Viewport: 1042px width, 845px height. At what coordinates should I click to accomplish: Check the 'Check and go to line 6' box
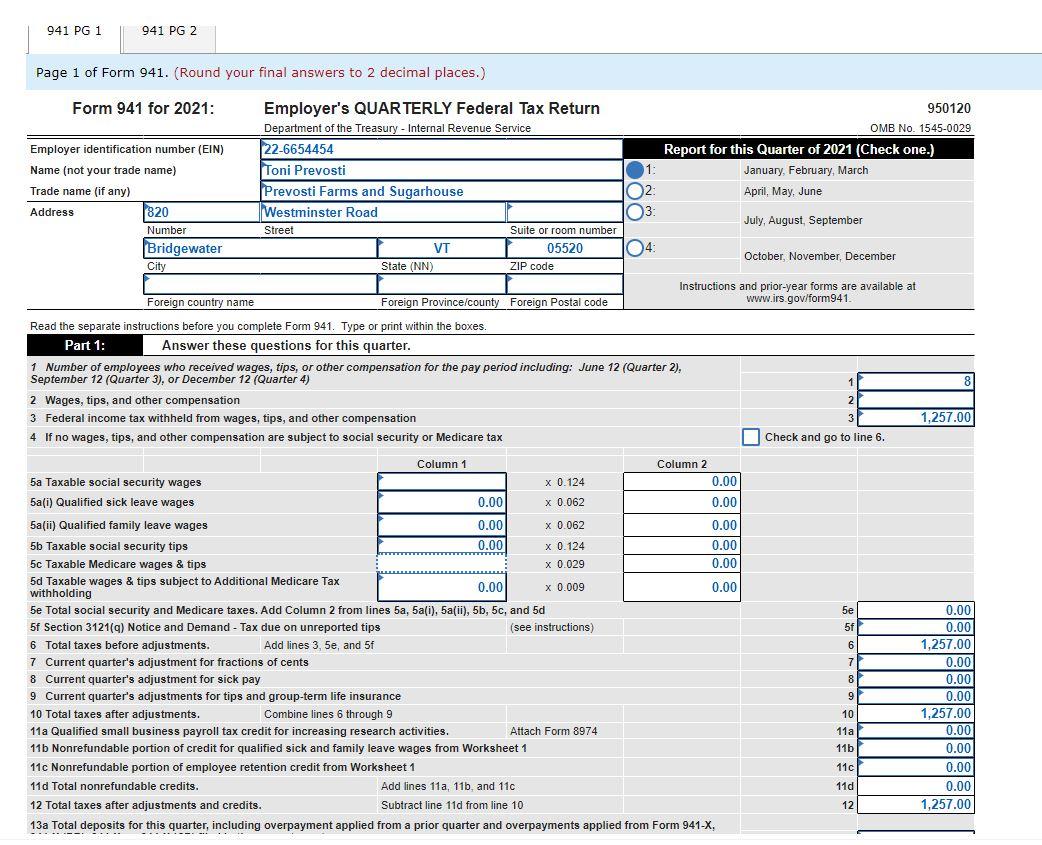point(751,435)
